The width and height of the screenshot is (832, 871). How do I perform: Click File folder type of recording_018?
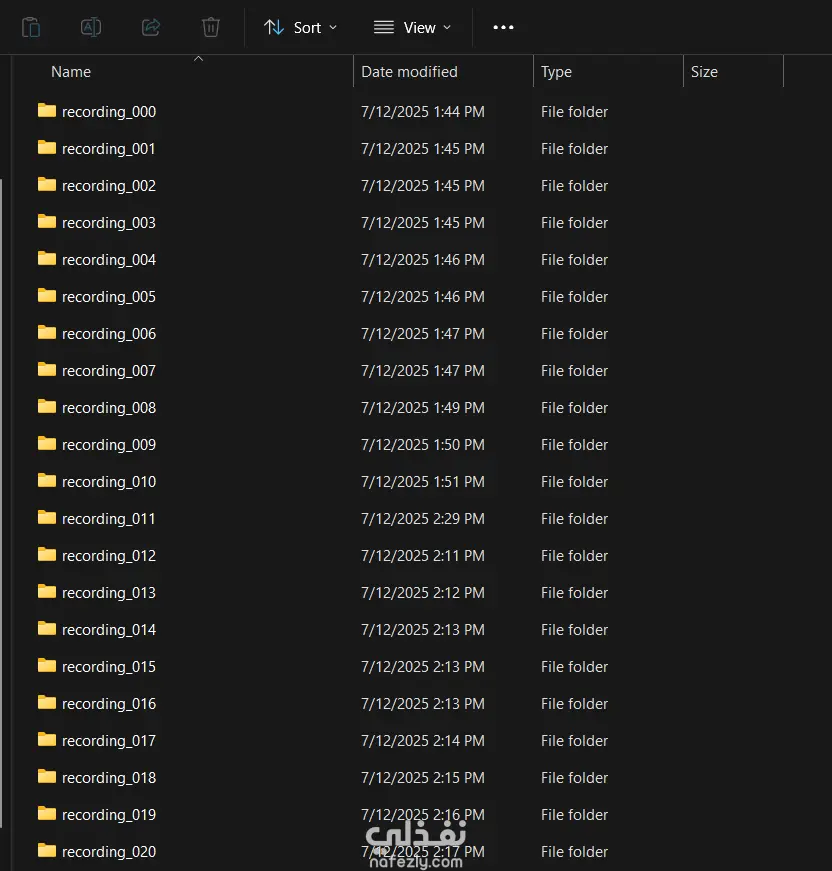pyautogui.click(x=574, y=778)
